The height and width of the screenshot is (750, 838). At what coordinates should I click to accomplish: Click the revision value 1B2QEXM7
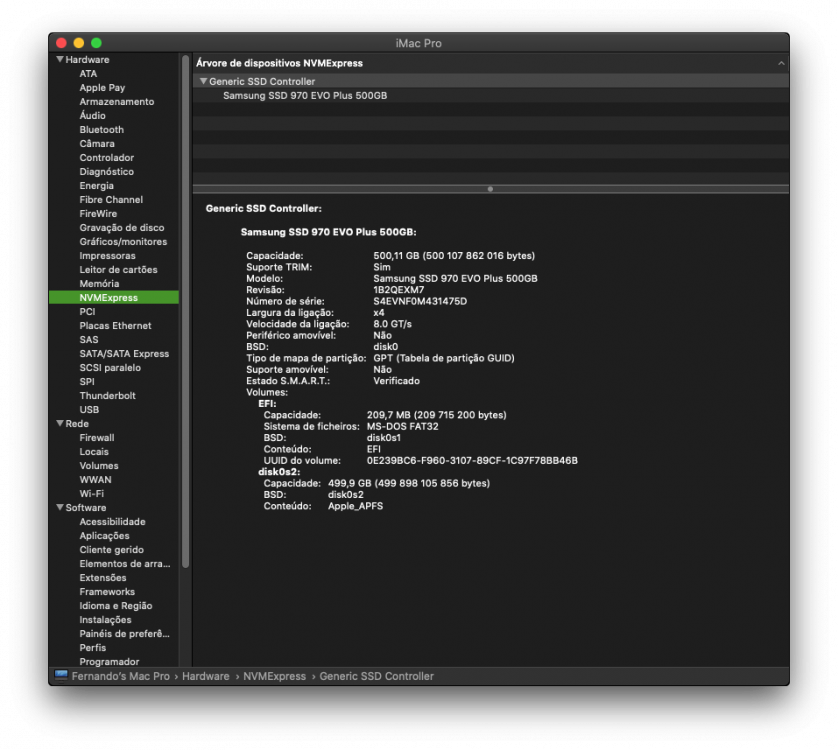coord(398,290)
